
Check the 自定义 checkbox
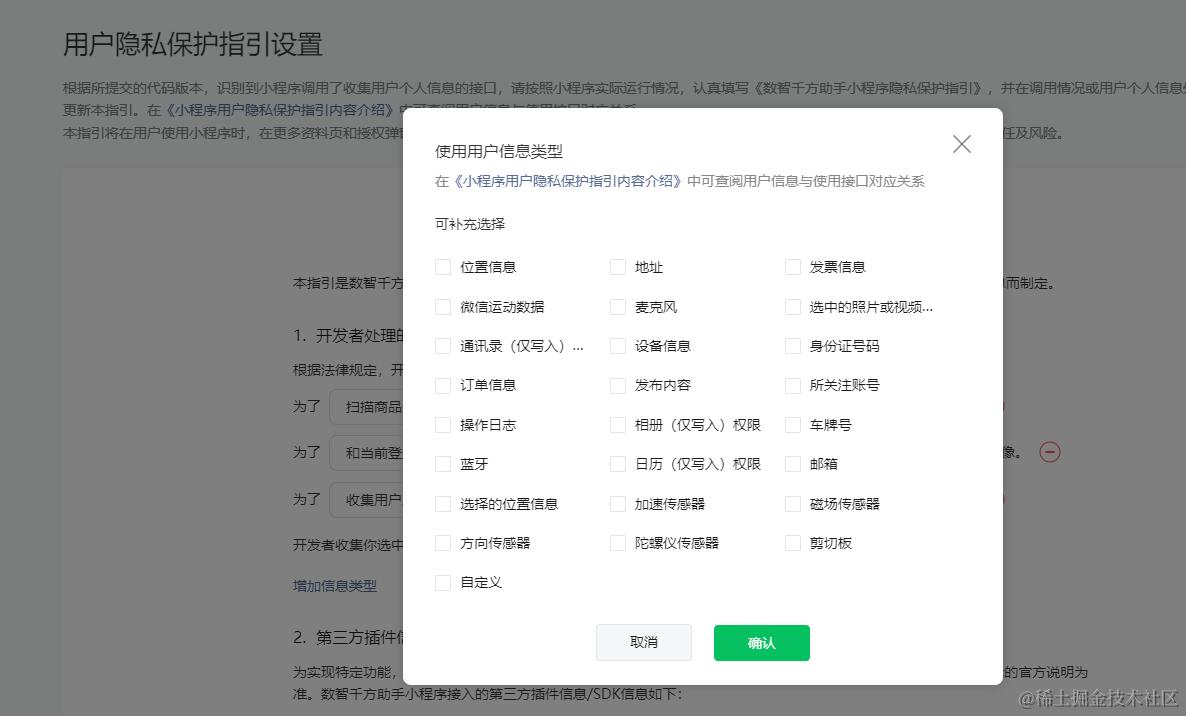[443, 583]
